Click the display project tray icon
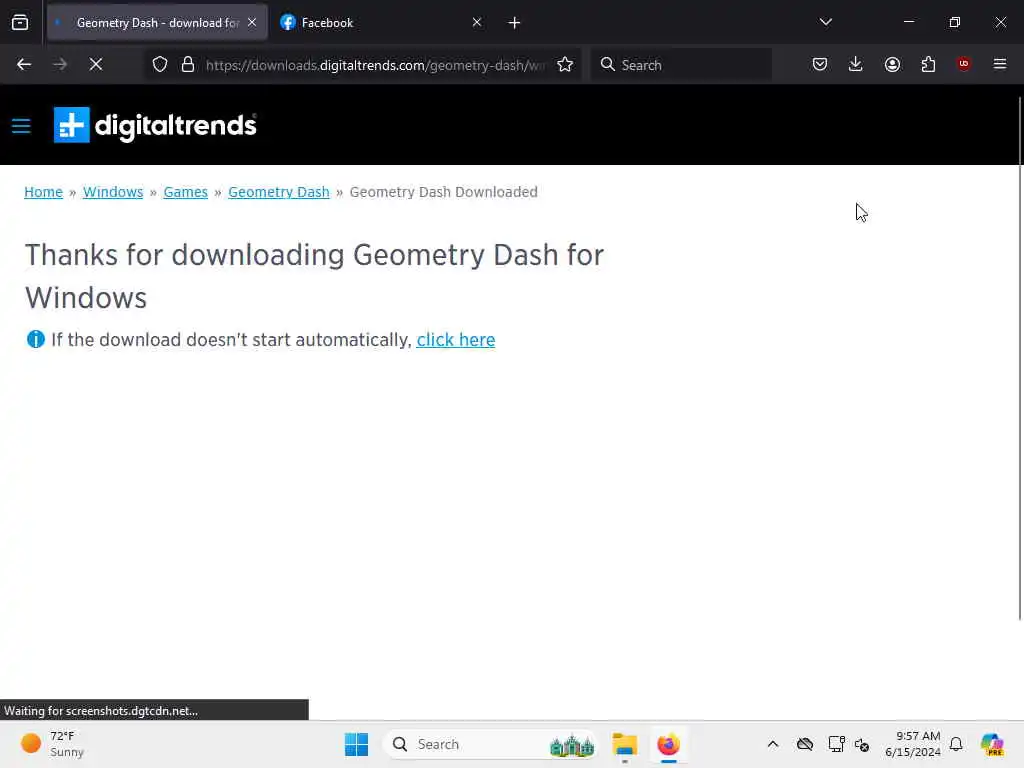1024x768 pixels. pyautogui.click(x=836, y=744)
